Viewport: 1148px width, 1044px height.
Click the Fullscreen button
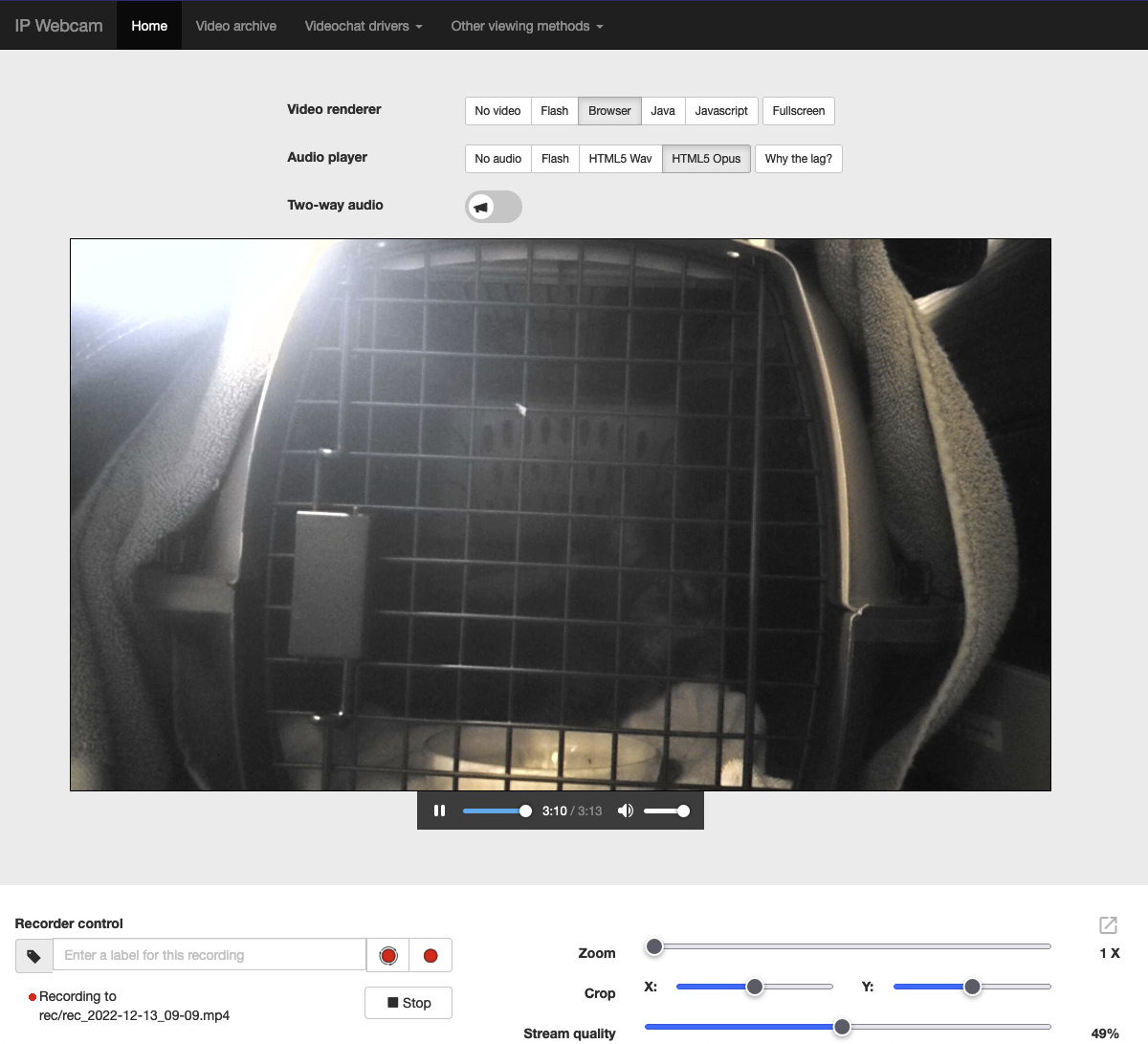(x=798, y=111)
